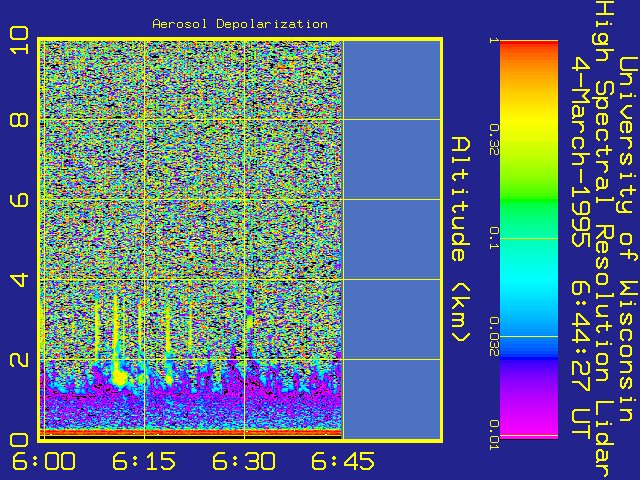640x480 pixels.
Task: Click the '6:00' time axis label
Action: tap(44, 462)
